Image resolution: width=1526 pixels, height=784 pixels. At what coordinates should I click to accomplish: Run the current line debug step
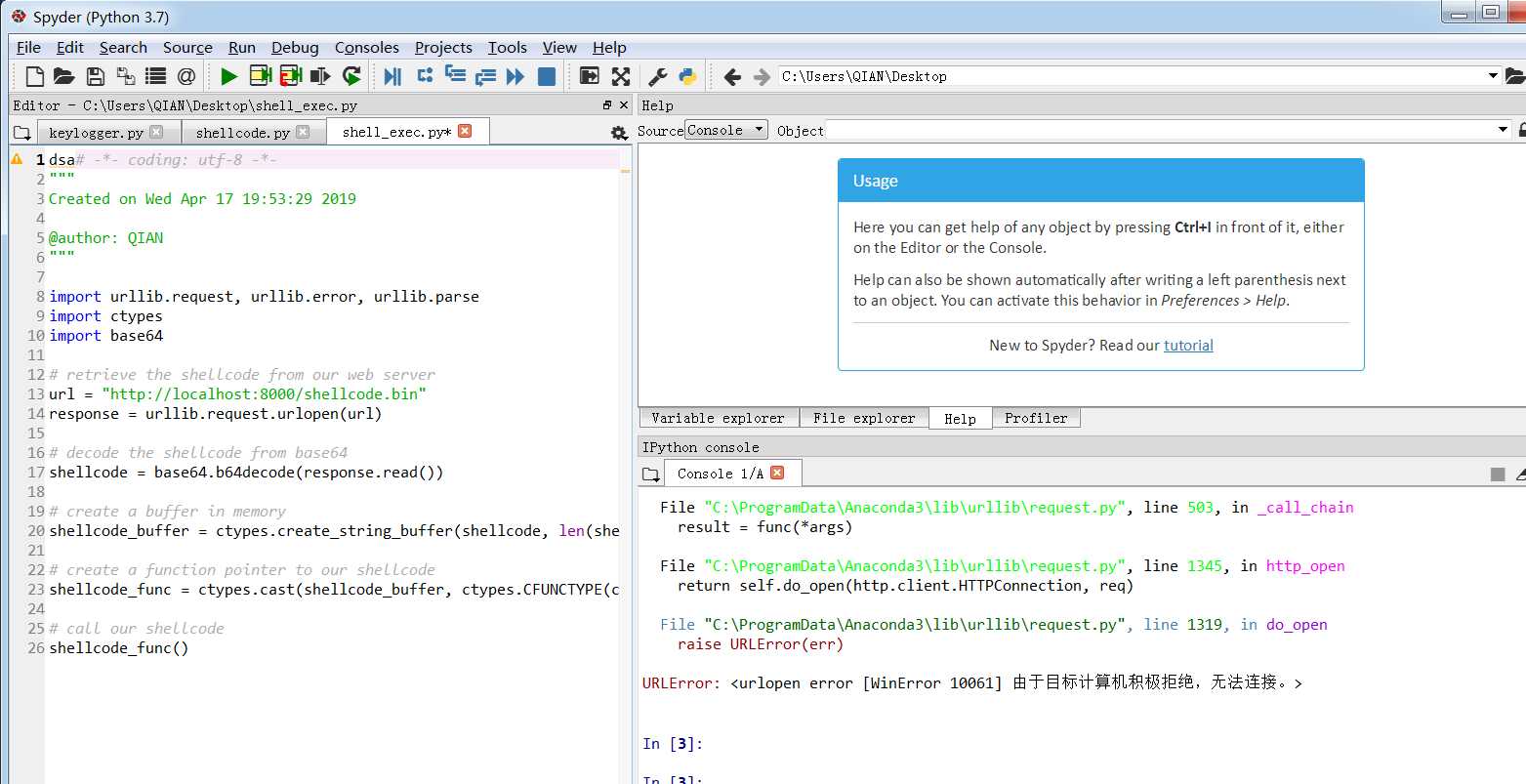click(x=425, y=75)
